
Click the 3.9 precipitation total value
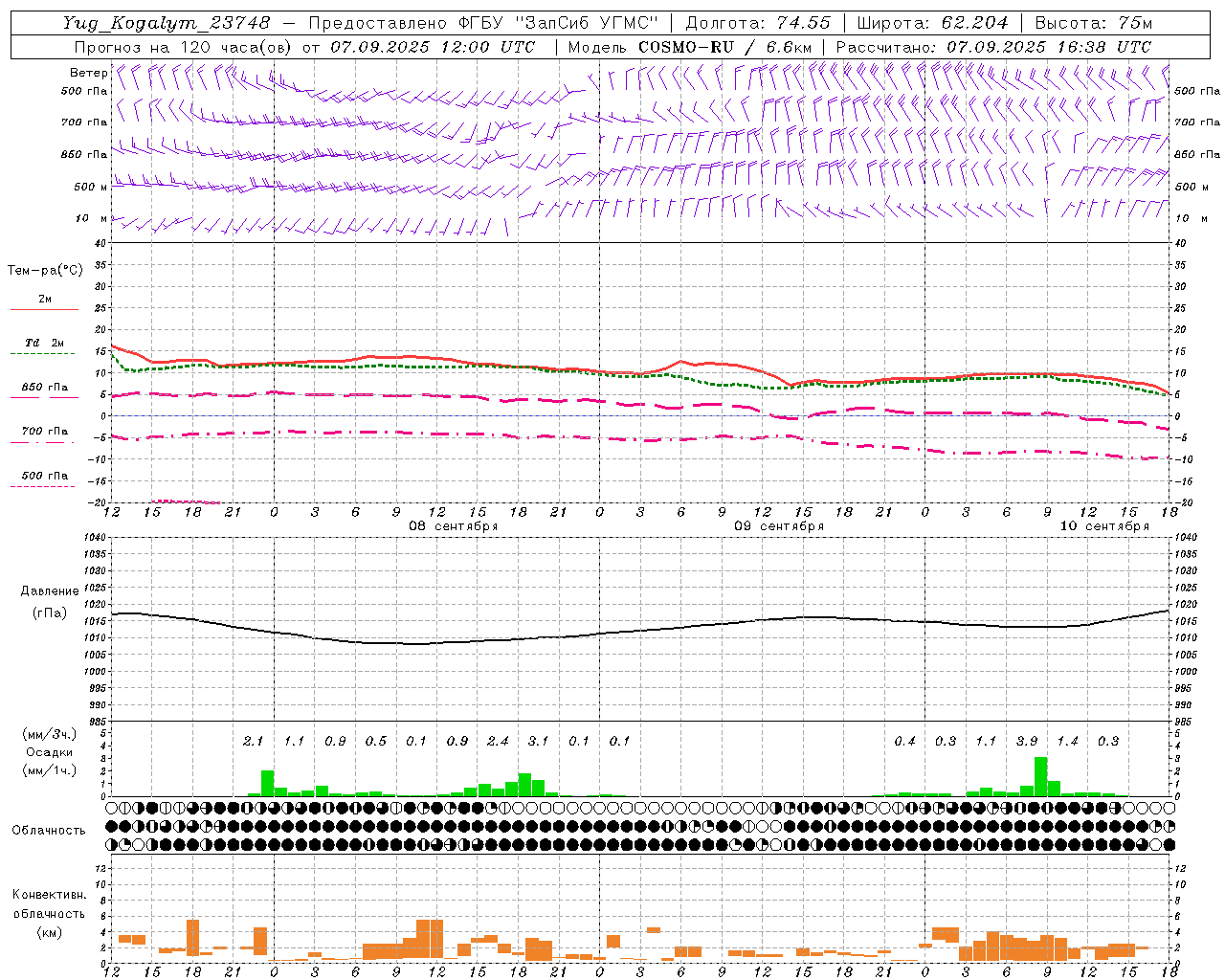pos(1027,742)
